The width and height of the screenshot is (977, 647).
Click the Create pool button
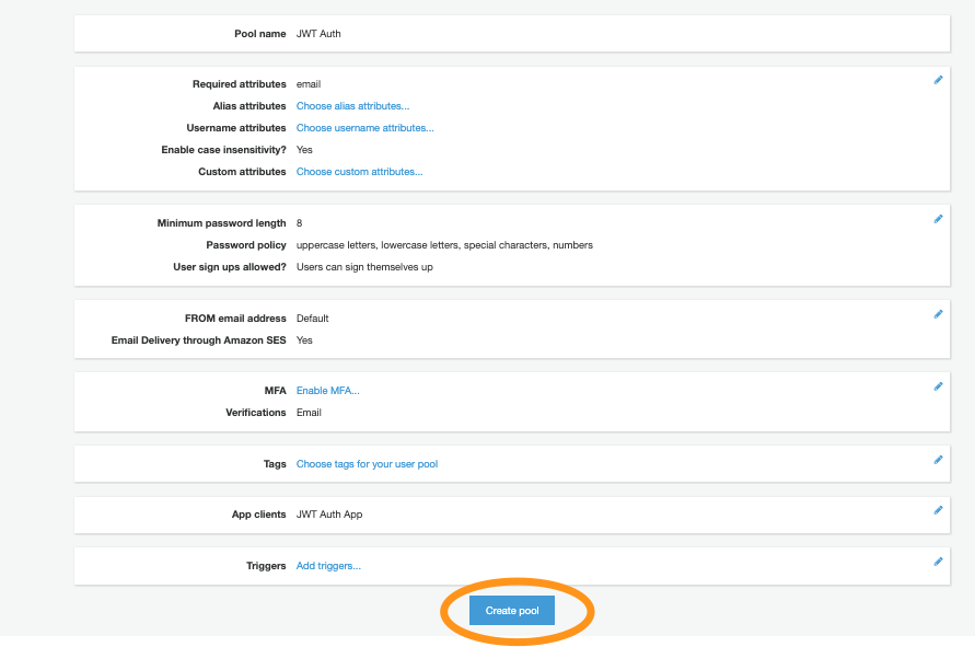pyautogui.click(x=511, y=609)
